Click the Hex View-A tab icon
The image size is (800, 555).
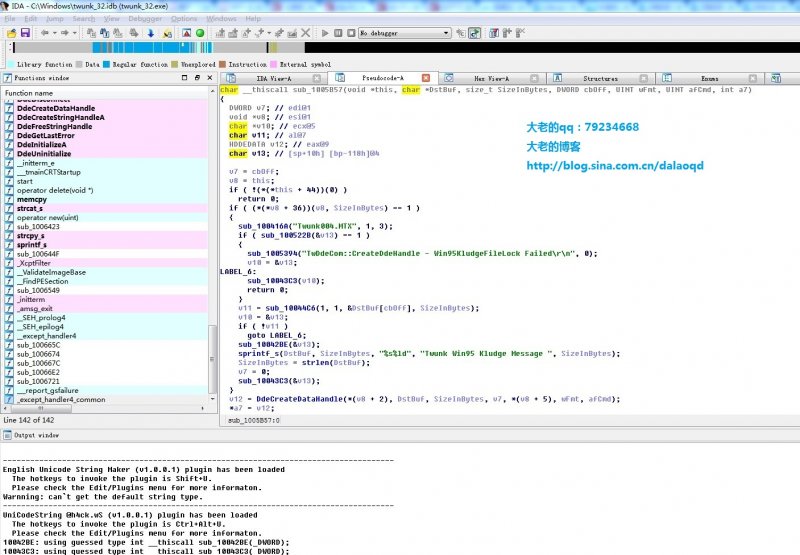449,78
